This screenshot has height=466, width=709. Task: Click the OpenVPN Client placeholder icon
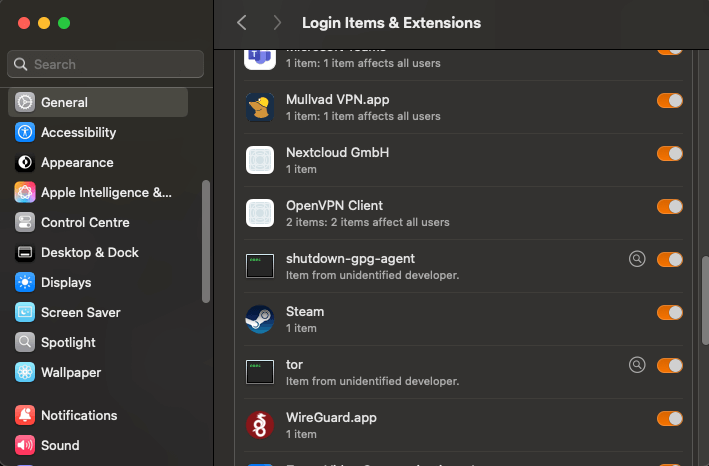click(260, 213)
